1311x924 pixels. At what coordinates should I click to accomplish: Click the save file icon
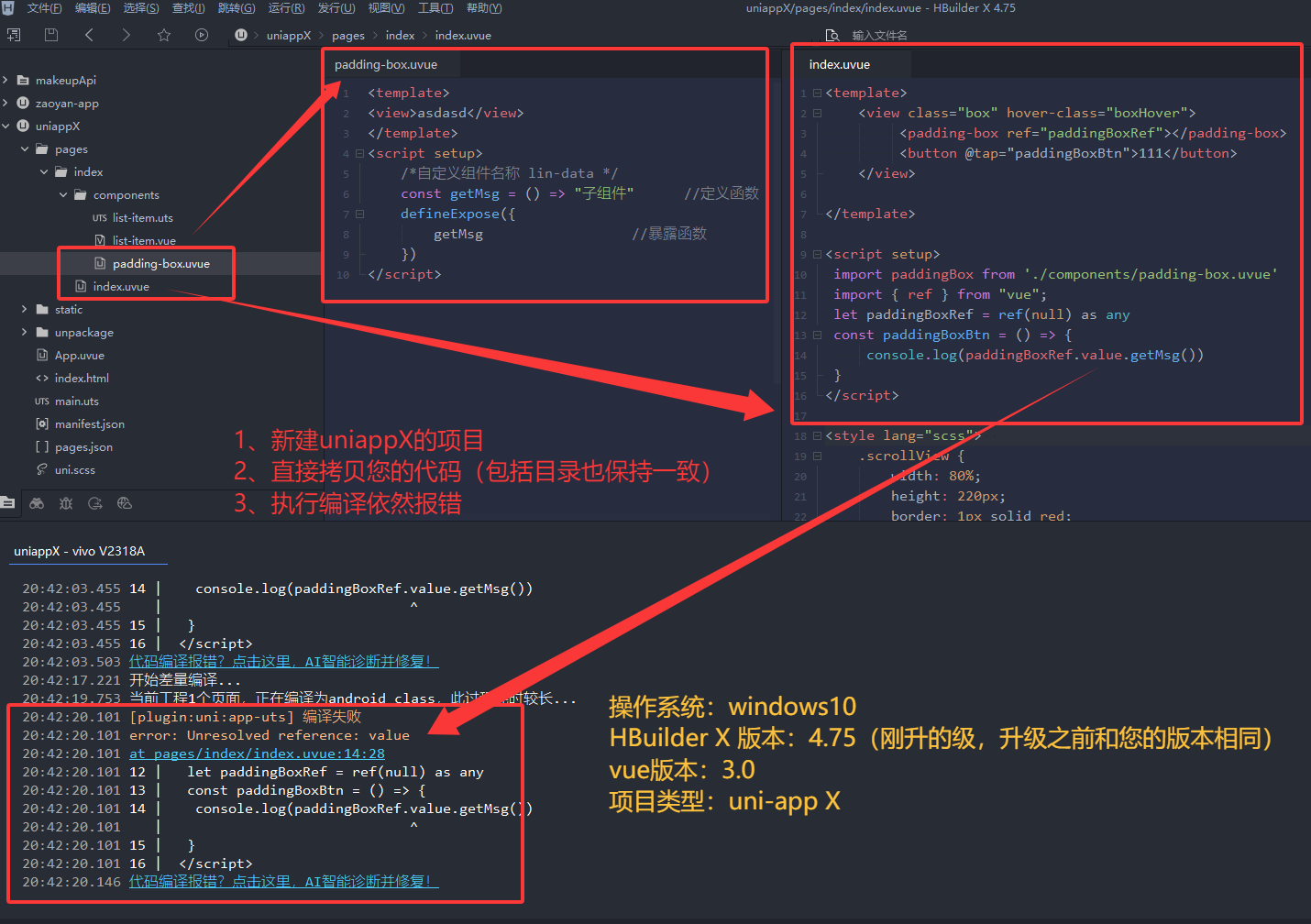[51, 35]
